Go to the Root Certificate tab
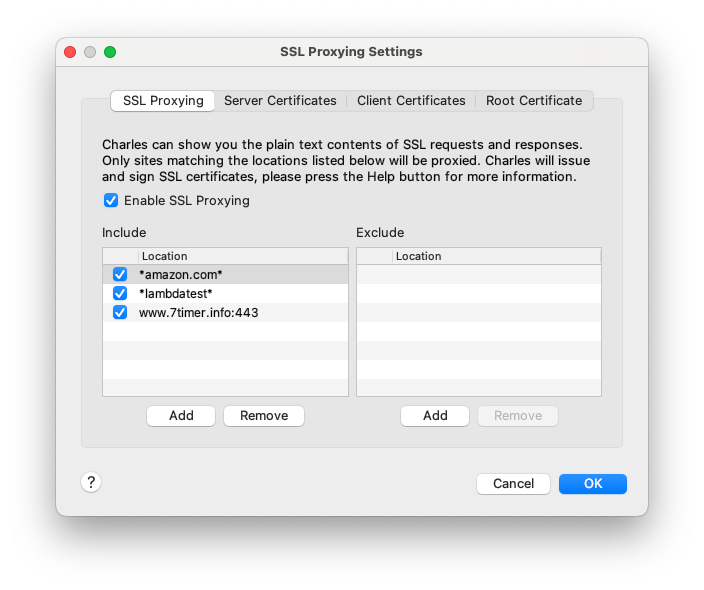The height and width of the screenshot is (590, 704). [x=534, y=101]
